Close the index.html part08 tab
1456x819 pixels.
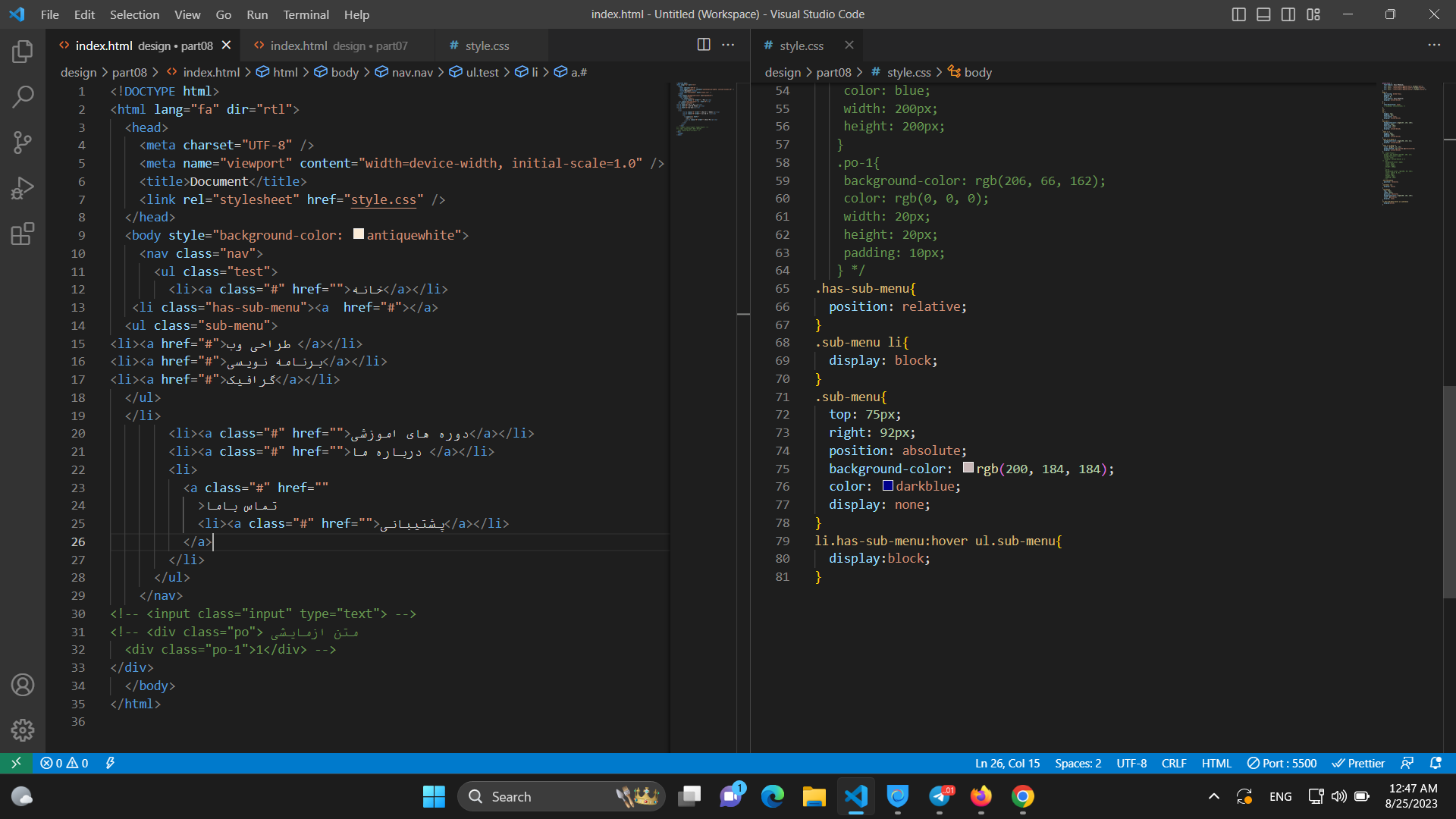click(226, 45)
